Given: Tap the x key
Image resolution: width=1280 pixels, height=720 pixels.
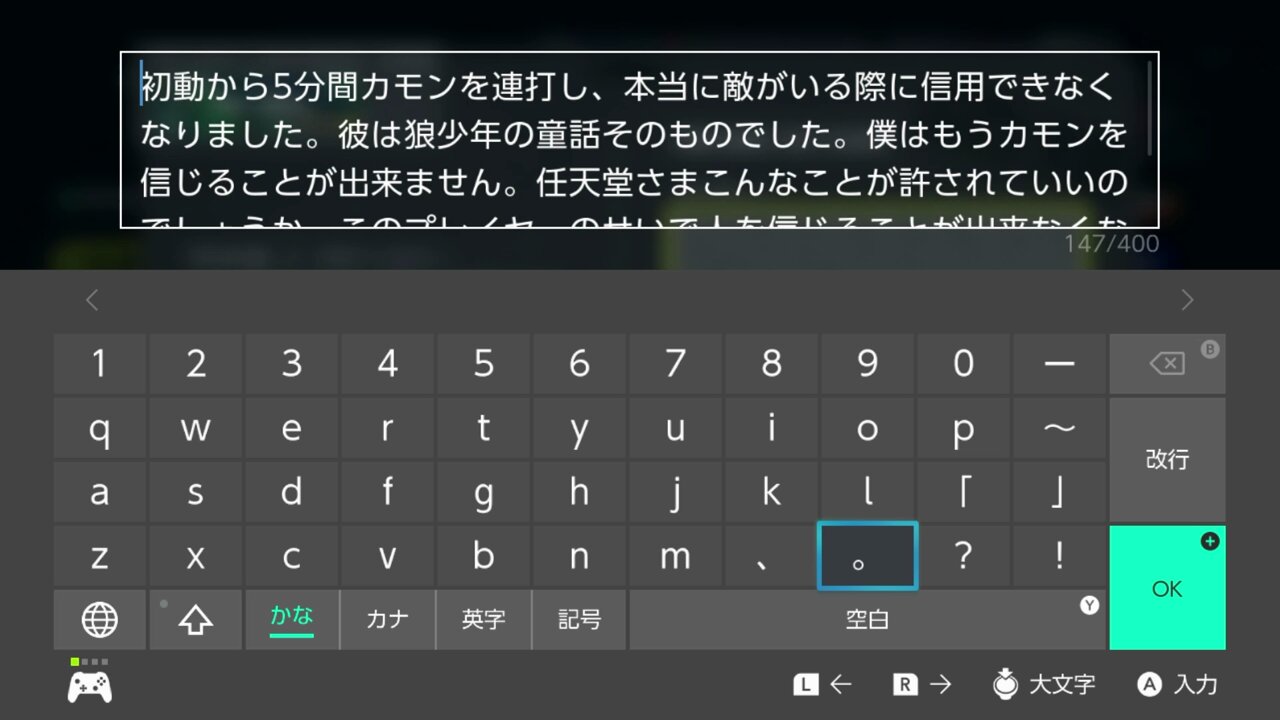Looking at the screenshot, I should click(196, 556).
